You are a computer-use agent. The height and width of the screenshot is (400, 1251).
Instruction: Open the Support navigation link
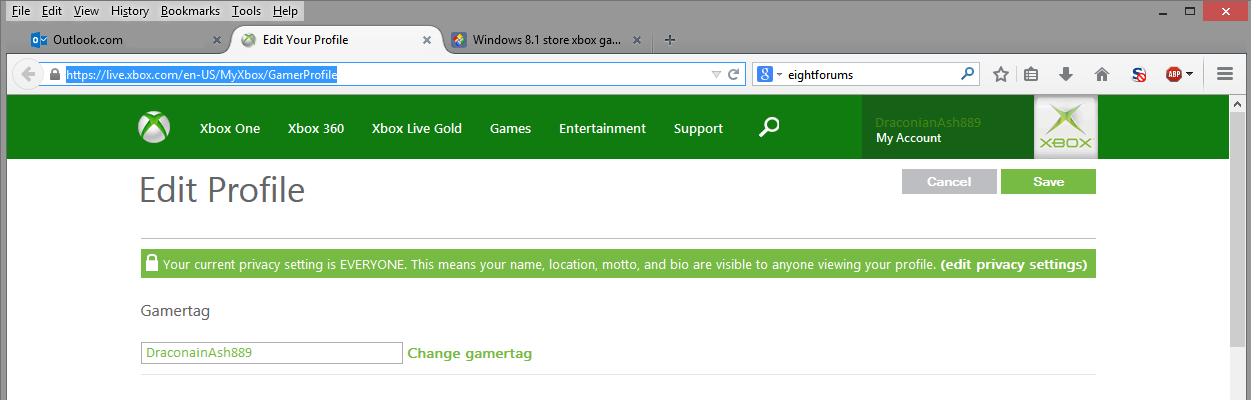point(698,128)
